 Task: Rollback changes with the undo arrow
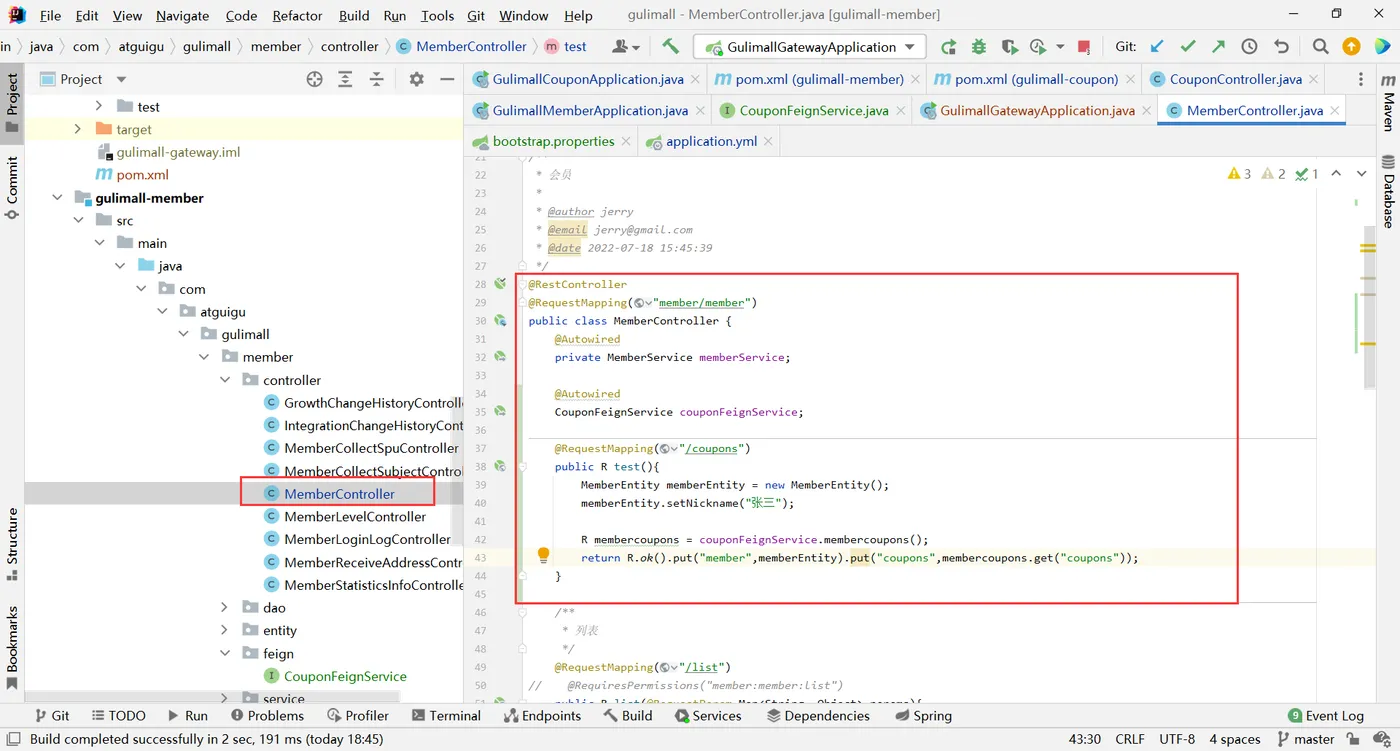pyautogui.click(x=1281, y=46)
